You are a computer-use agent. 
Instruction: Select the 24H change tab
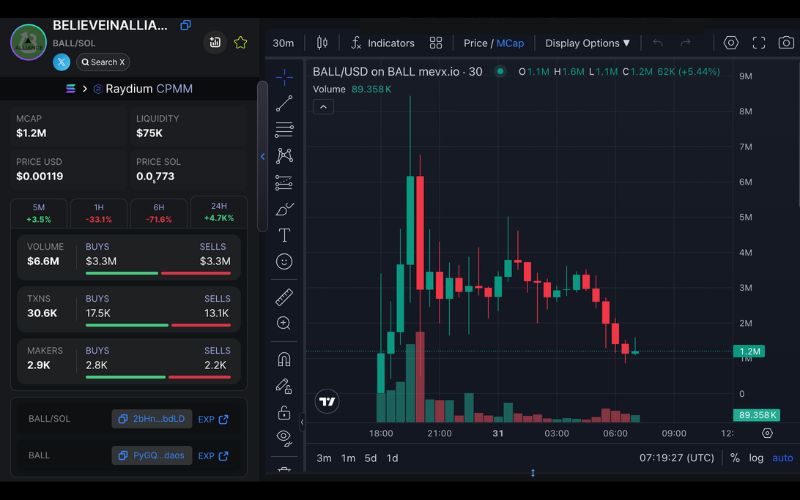pyautogui.click(x=219, y=212)
